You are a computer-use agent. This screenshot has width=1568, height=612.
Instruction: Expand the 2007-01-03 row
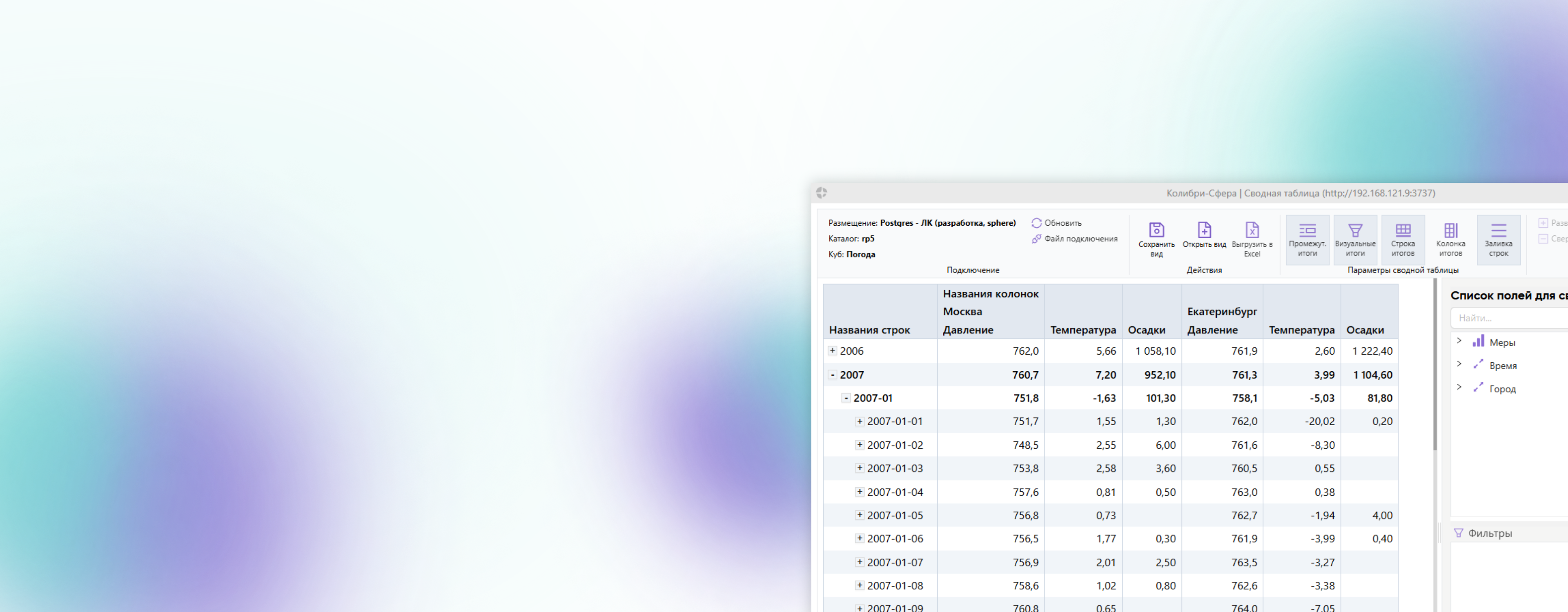860,468
